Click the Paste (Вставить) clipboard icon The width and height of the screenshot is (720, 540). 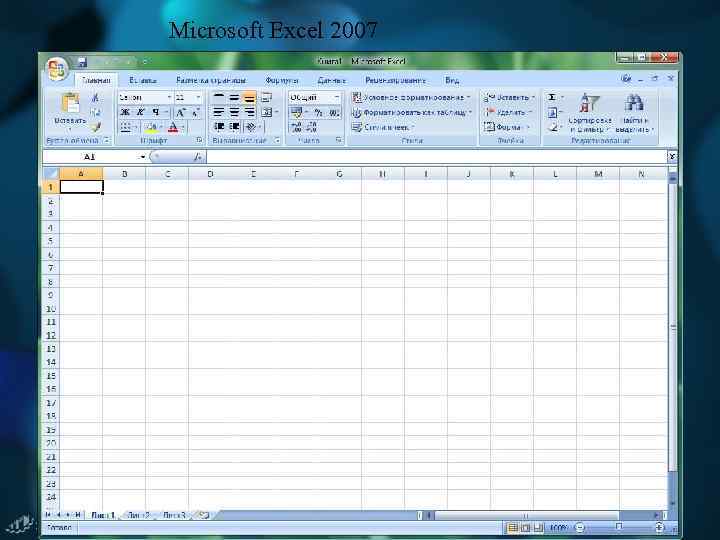point(70,103)
